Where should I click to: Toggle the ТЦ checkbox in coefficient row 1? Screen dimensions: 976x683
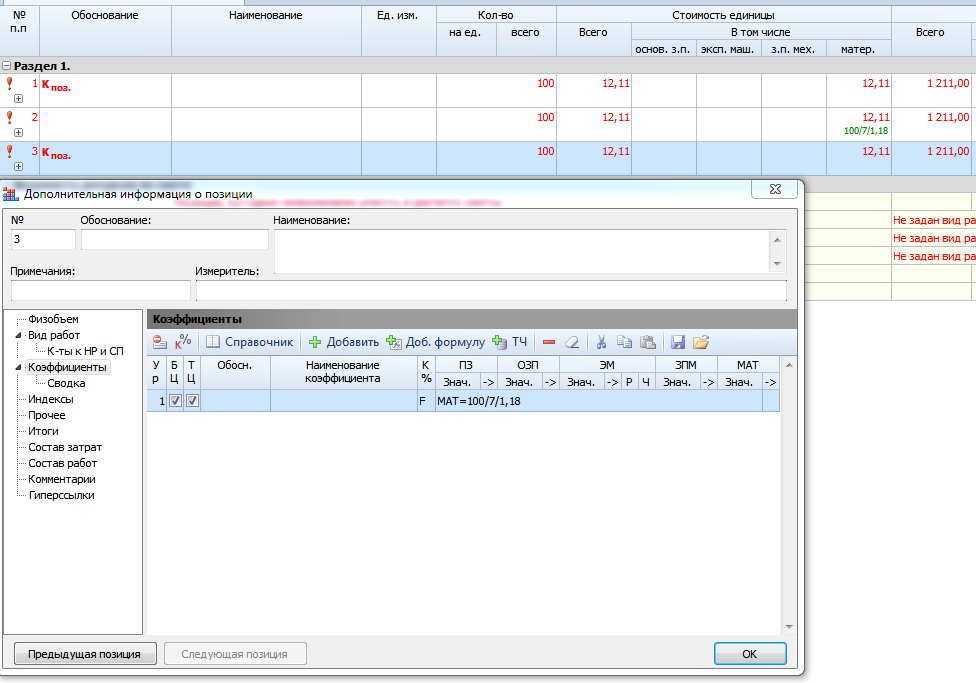[192, 401]
